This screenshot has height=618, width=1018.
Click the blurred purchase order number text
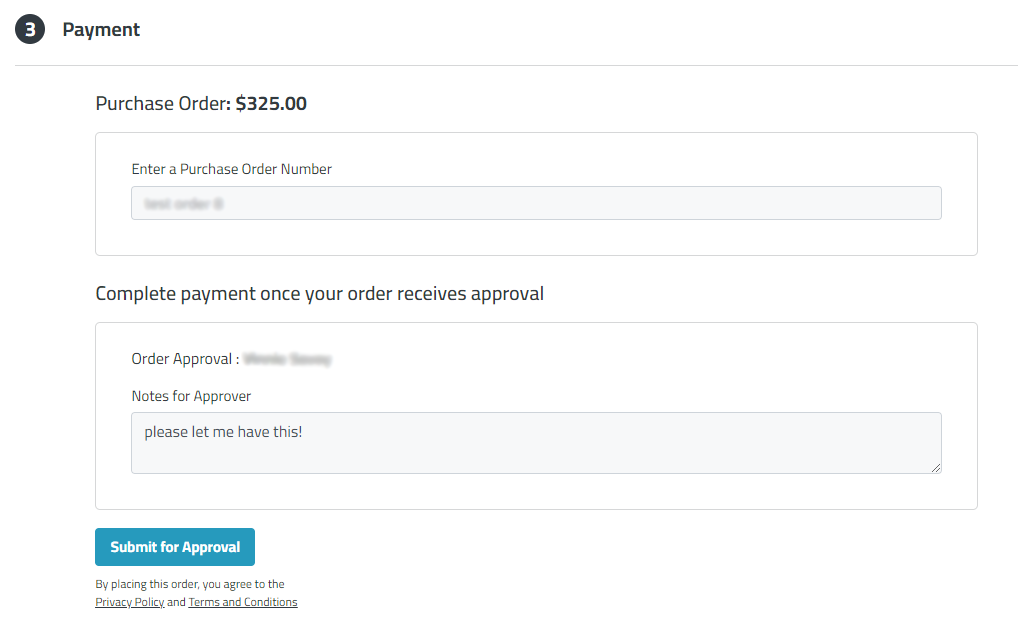click(184, 204)
